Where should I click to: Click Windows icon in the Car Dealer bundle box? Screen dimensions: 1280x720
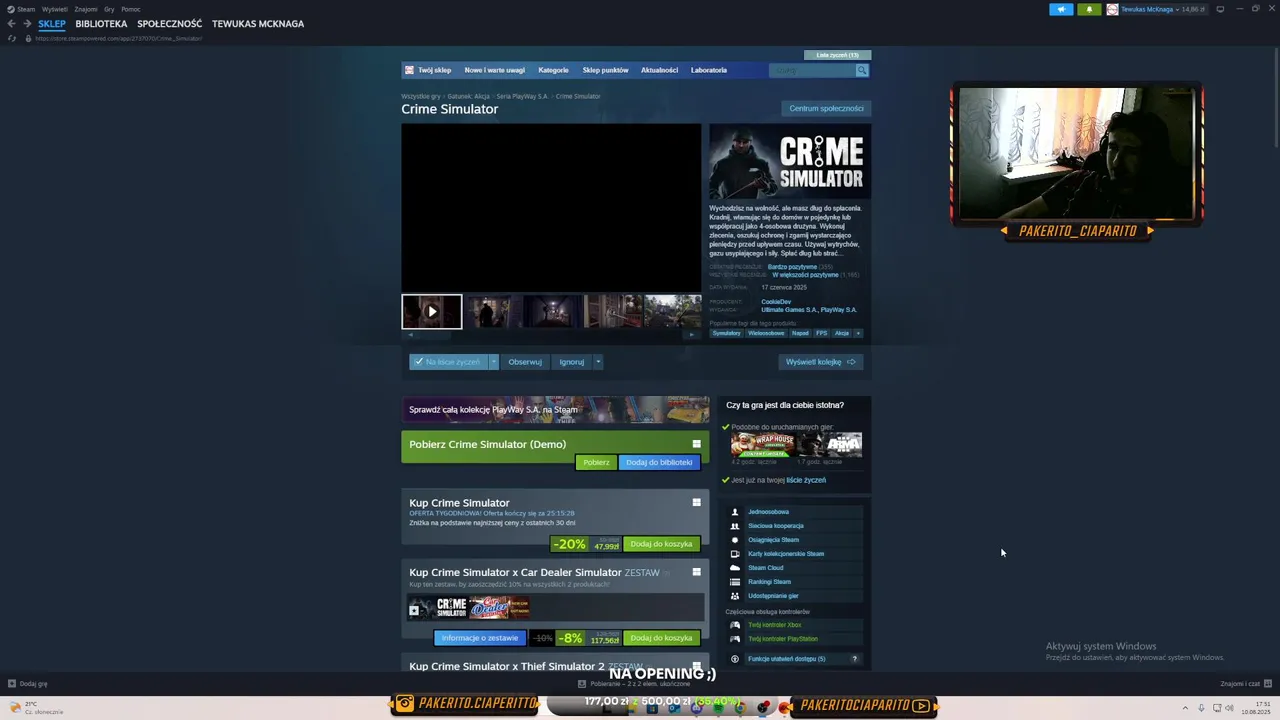[x=696, y=572]
